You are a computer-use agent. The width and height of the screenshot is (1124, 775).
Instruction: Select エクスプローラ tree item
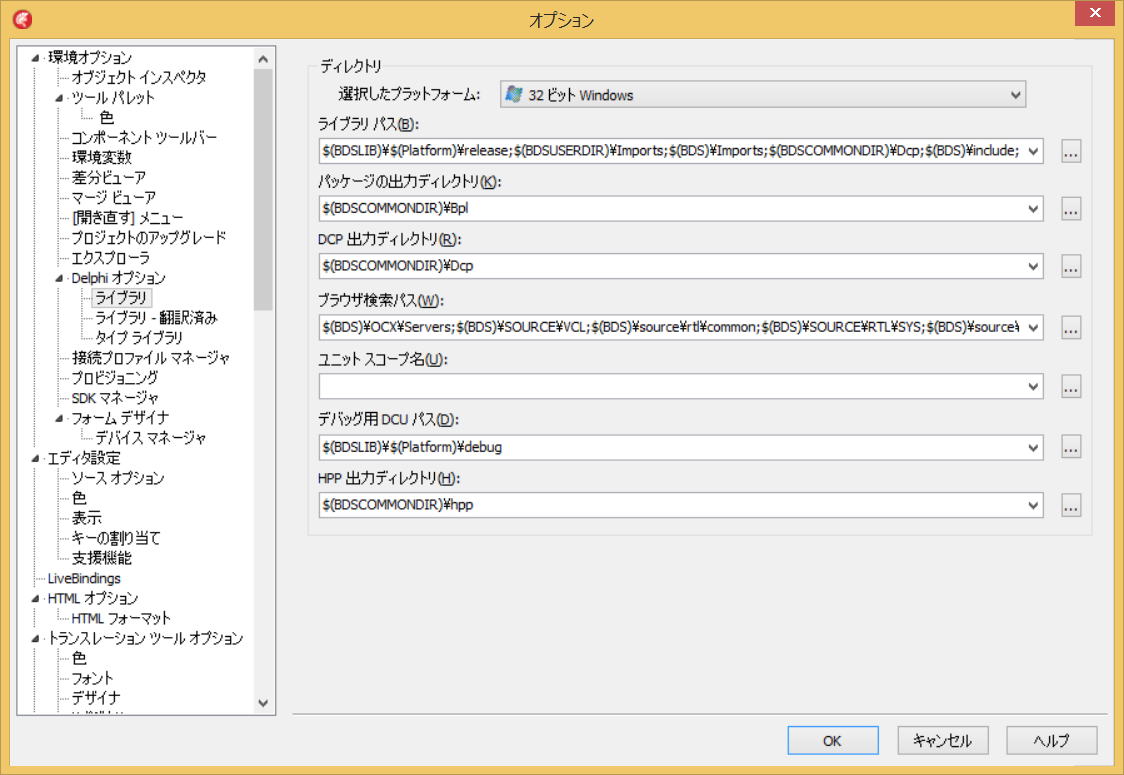pyautogui.click(x=110, y=258)
